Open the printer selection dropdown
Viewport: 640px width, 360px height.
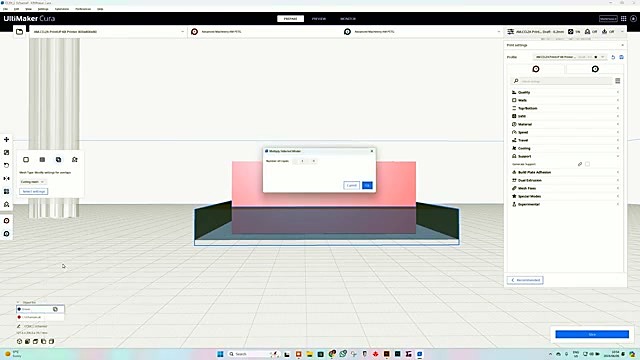[108, 31]
